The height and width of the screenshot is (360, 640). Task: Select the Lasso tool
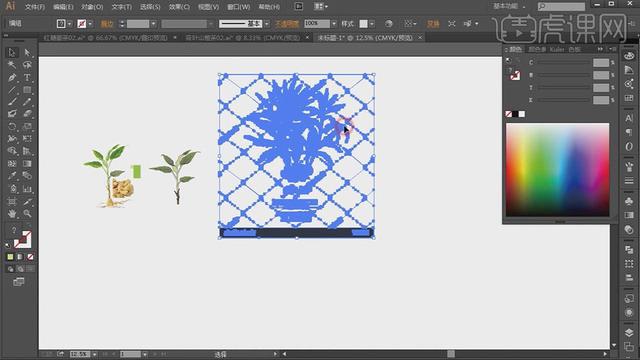tap(27, 64)
